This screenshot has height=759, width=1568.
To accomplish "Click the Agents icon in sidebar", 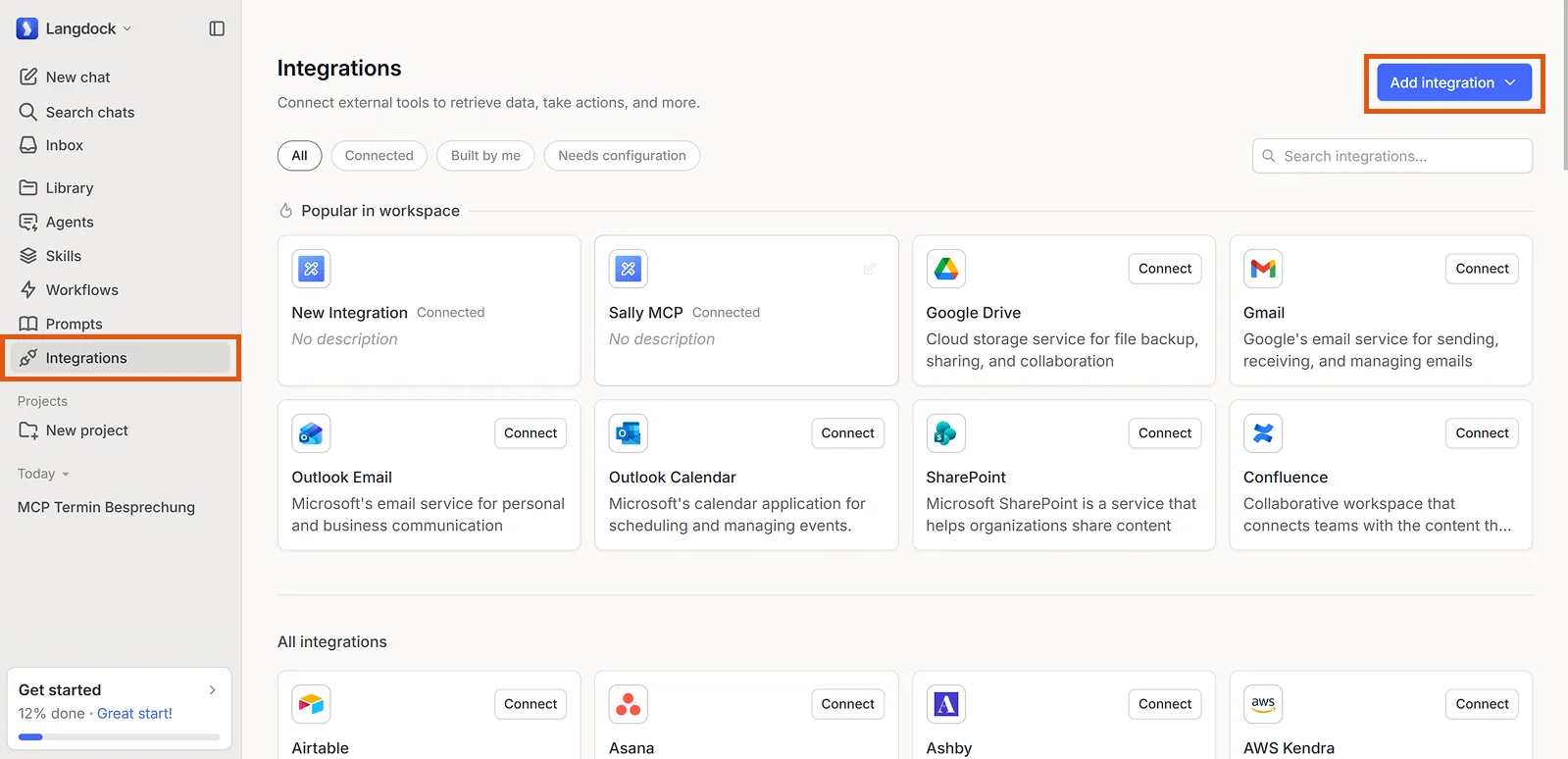I will pos(28,222).
